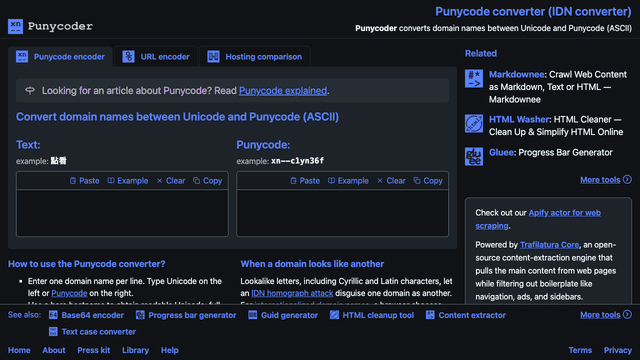The image size is (640, 360).
Task: Open More tools link in bottom bar
Action: tap(600, 315)
